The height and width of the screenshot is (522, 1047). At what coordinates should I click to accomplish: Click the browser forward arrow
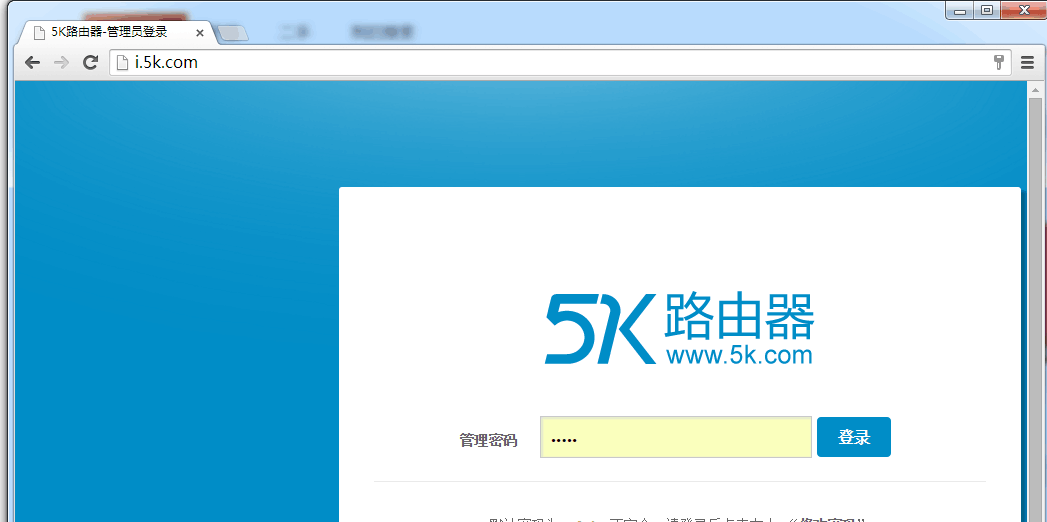click(61, 63)
